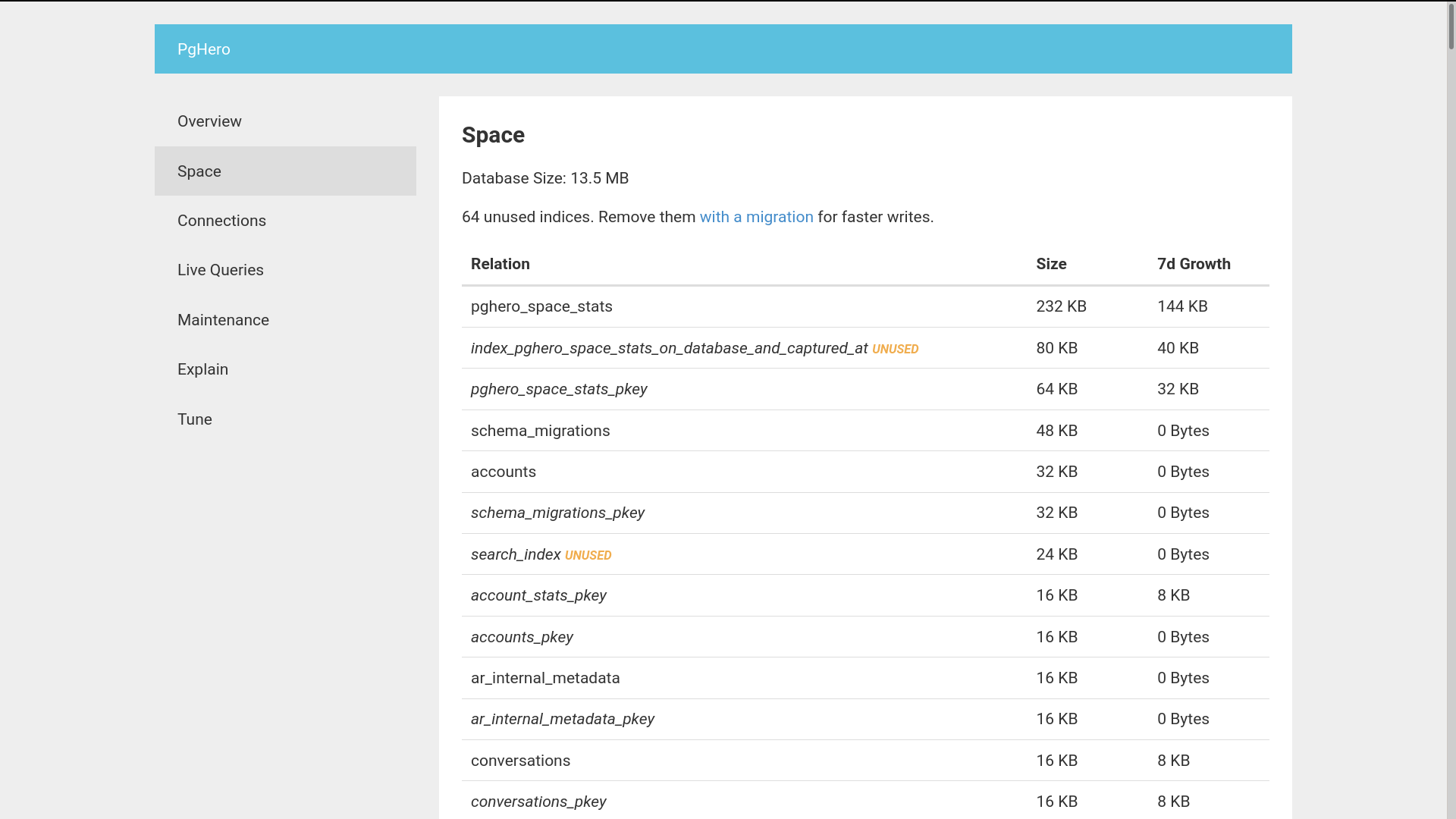Click the ar_internal_metadata relation row
The width and height of the screenshot is (1456, 819).
(544, 678)
